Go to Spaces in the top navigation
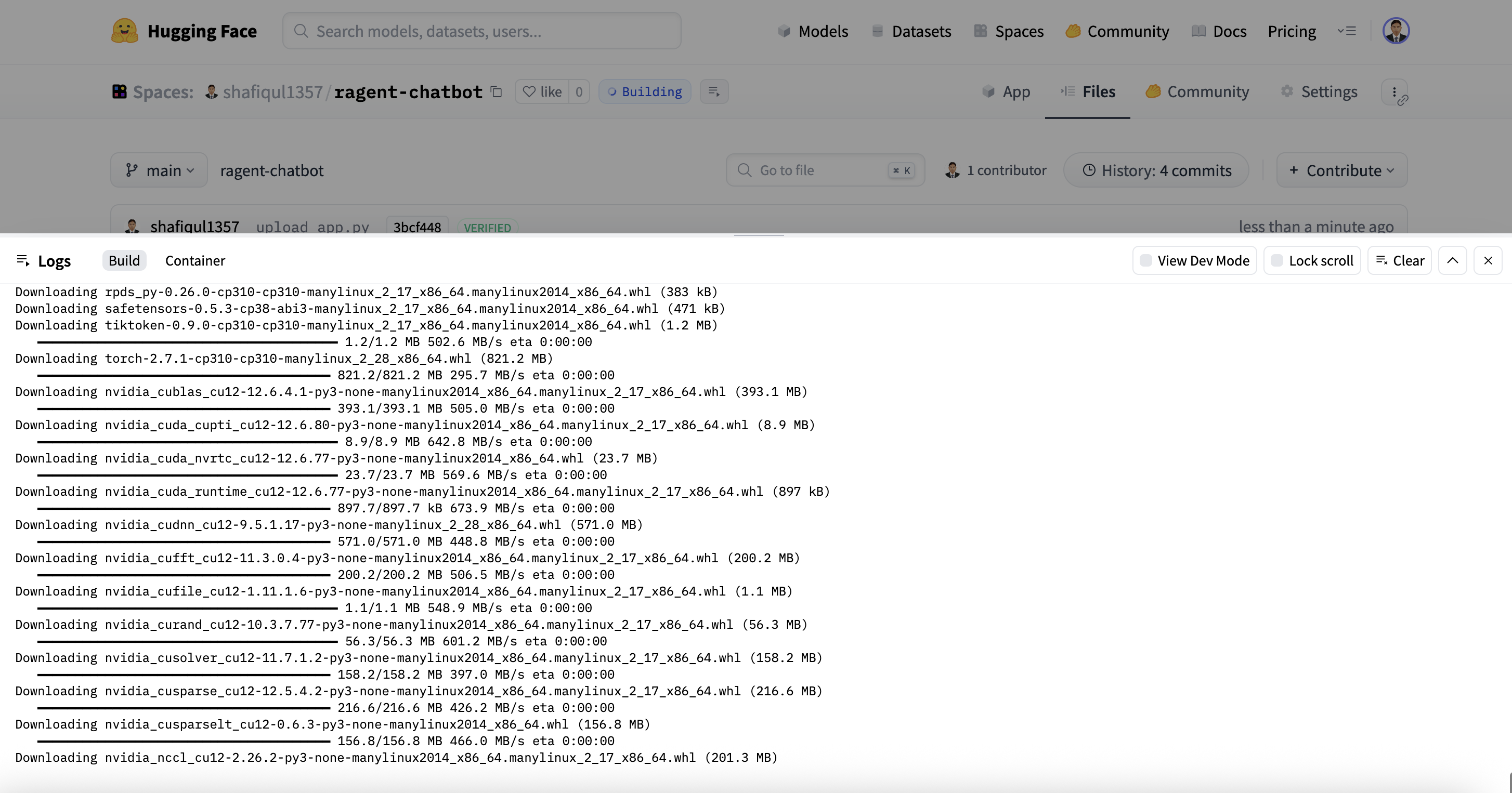 click(1008, 31)
